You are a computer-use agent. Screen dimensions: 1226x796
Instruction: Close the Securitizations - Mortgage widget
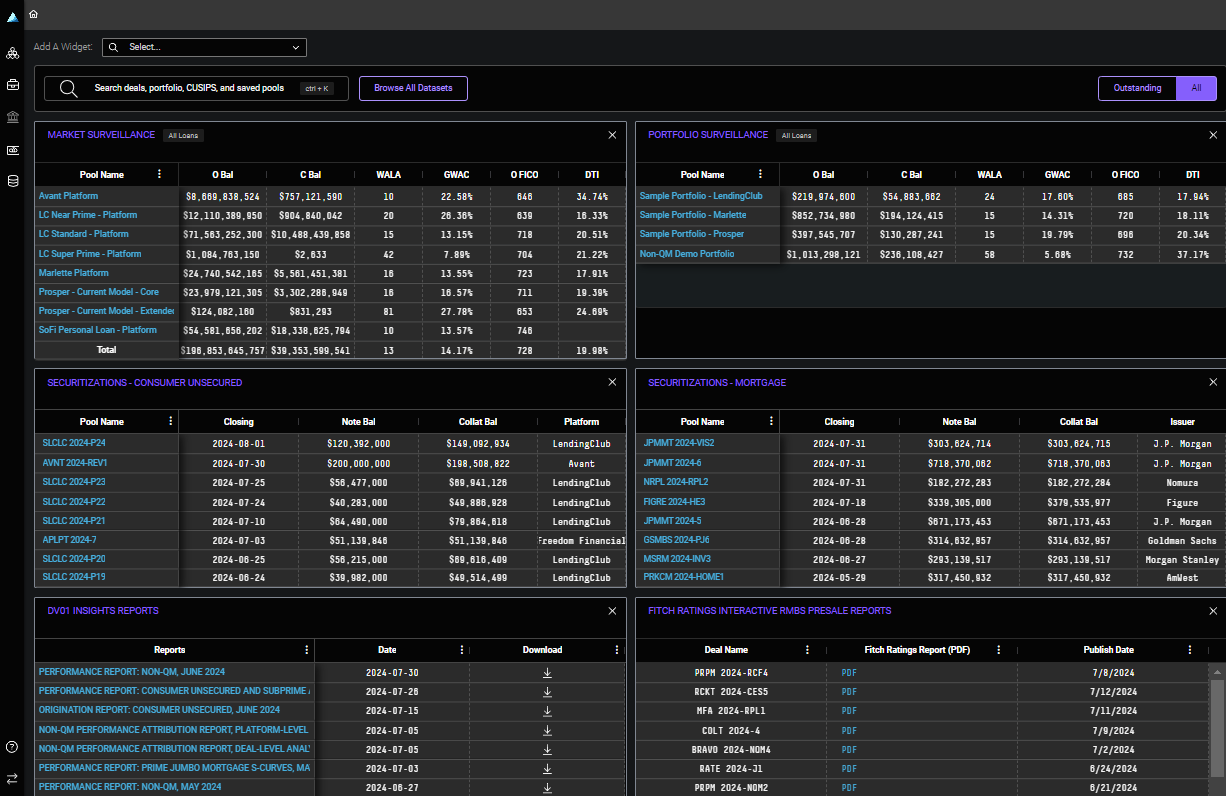pos(1213,383)
